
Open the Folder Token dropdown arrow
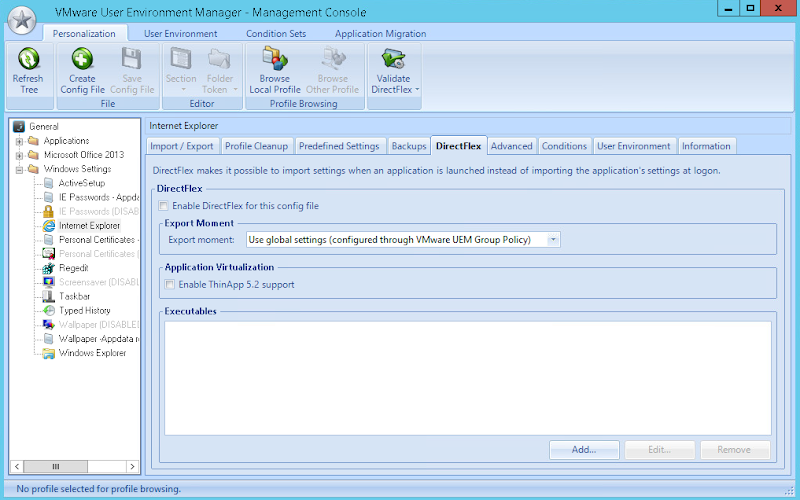pos(235,89)
